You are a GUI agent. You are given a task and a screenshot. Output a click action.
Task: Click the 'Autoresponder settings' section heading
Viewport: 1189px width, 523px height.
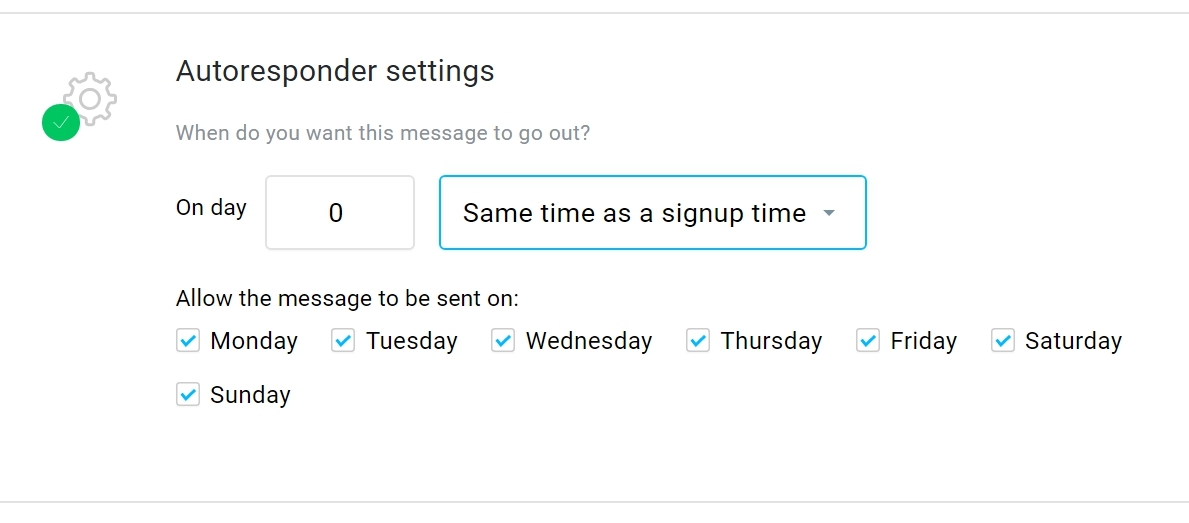[x=335, y=71]
